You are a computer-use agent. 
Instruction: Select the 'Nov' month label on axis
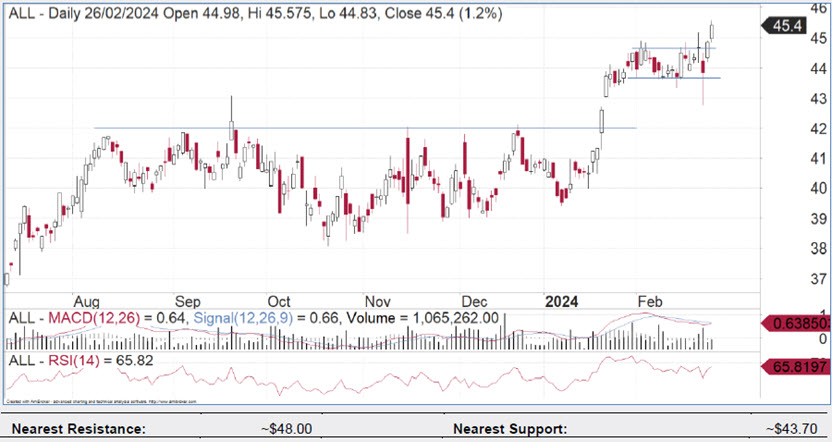377,302
